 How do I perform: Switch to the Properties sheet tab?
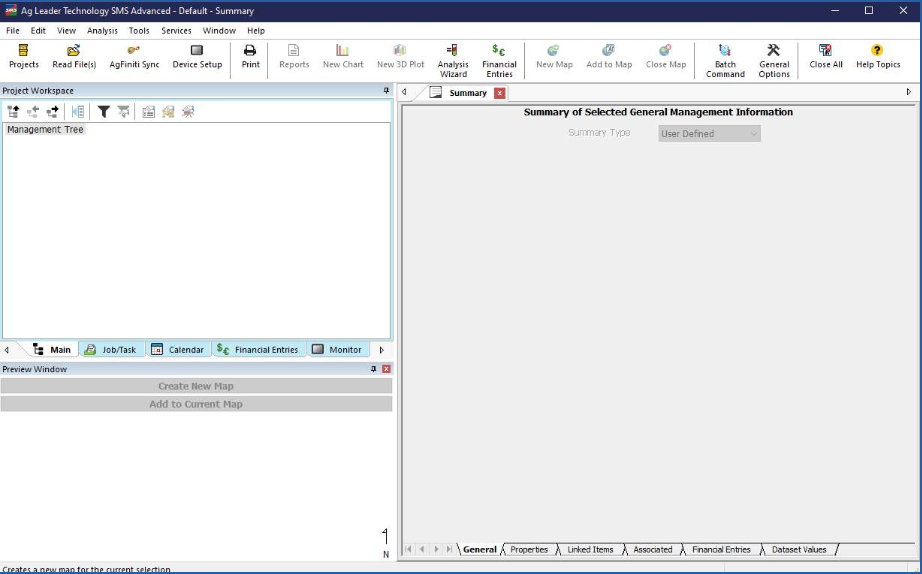(x=529, y=549)
